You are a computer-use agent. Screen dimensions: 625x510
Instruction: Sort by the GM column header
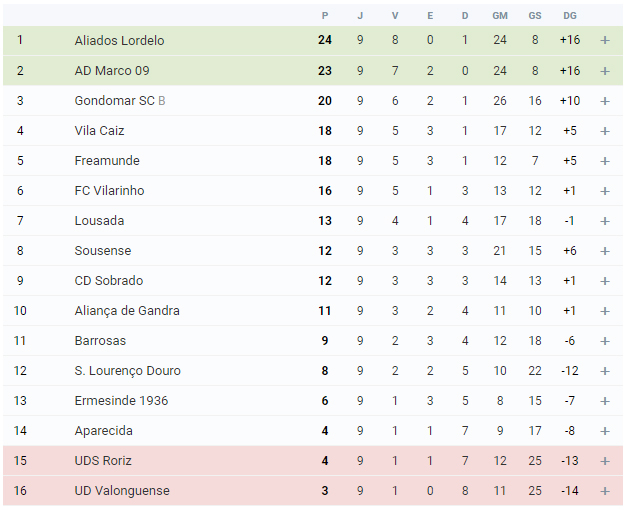click(500, 16)
